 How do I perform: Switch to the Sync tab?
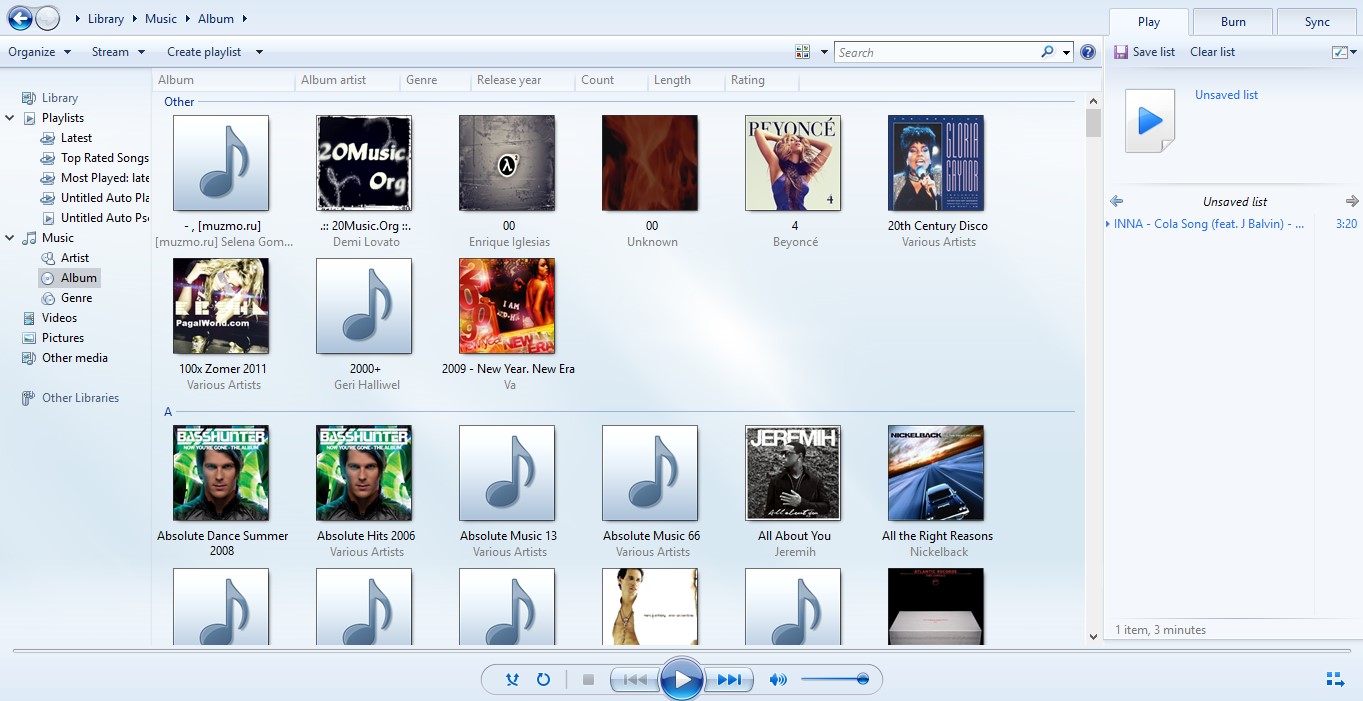pos(1317,22)
